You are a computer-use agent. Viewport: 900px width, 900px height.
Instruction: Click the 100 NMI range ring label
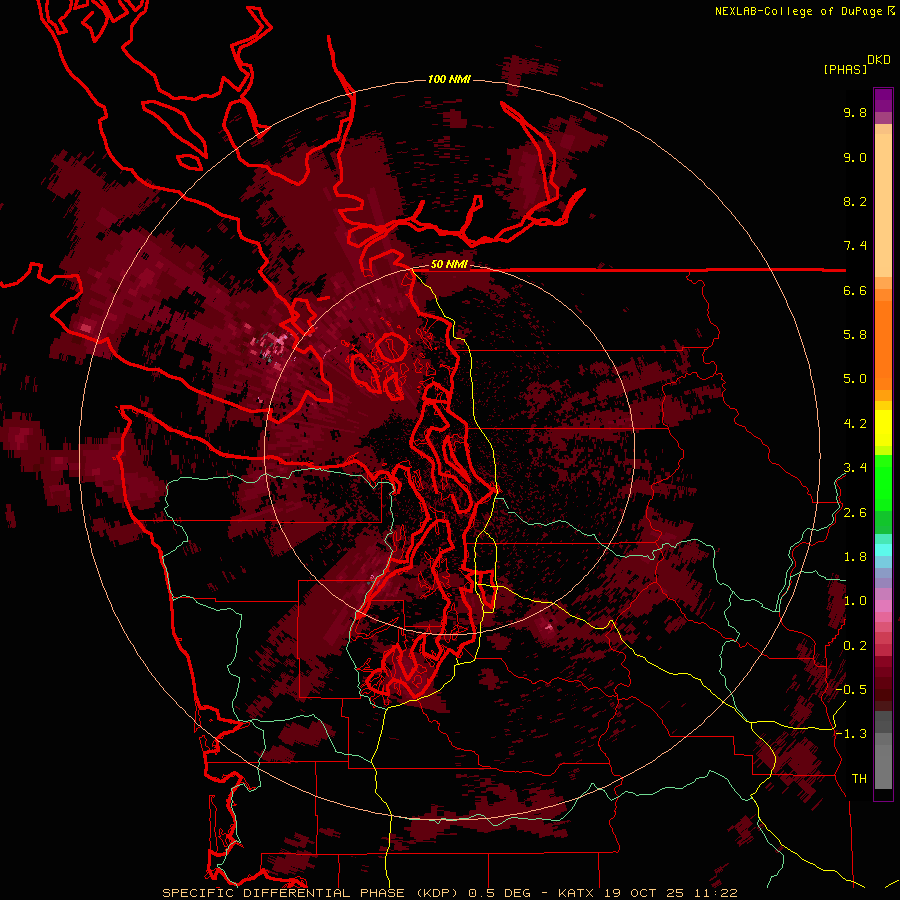[x=449, y=79]
